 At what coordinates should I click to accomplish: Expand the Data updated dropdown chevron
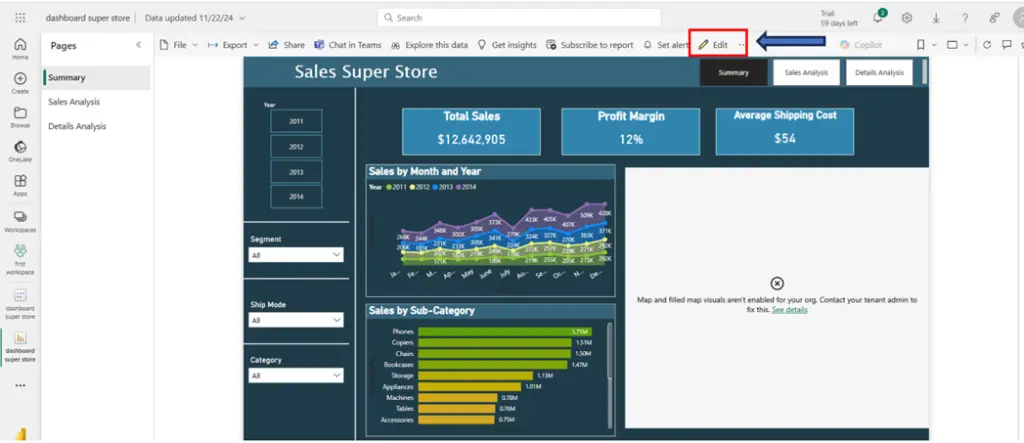click(x=243, y=18)
